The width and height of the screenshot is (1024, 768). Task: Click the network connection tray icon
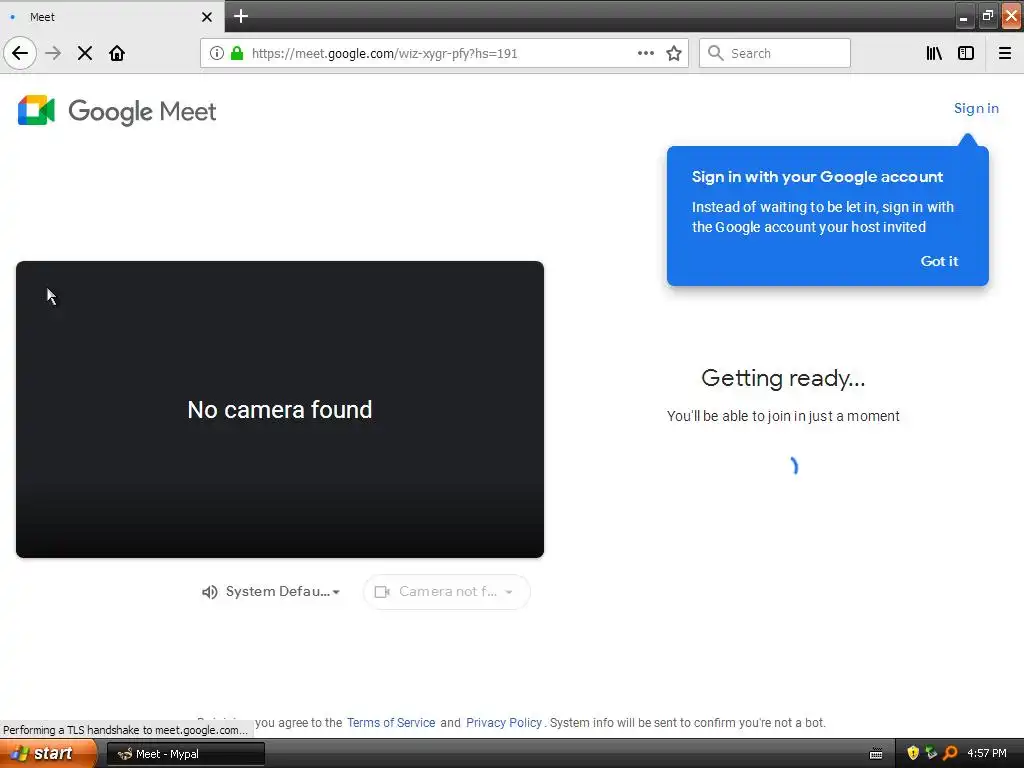(x=931, y=754)
